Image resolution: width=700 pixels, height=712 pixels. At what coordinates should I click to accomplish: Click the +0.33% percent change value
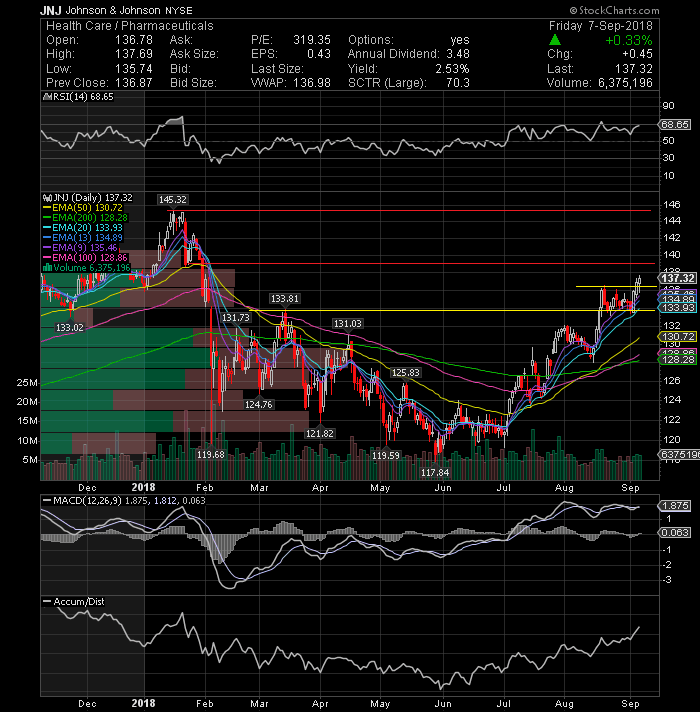pyautogui.click(x=629, y=40)
